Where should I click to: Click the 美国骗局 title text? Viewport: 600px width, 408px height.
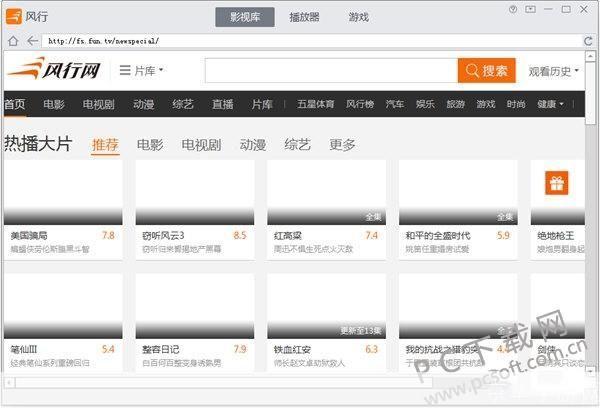pyautogui.click(x=29, y=236)
